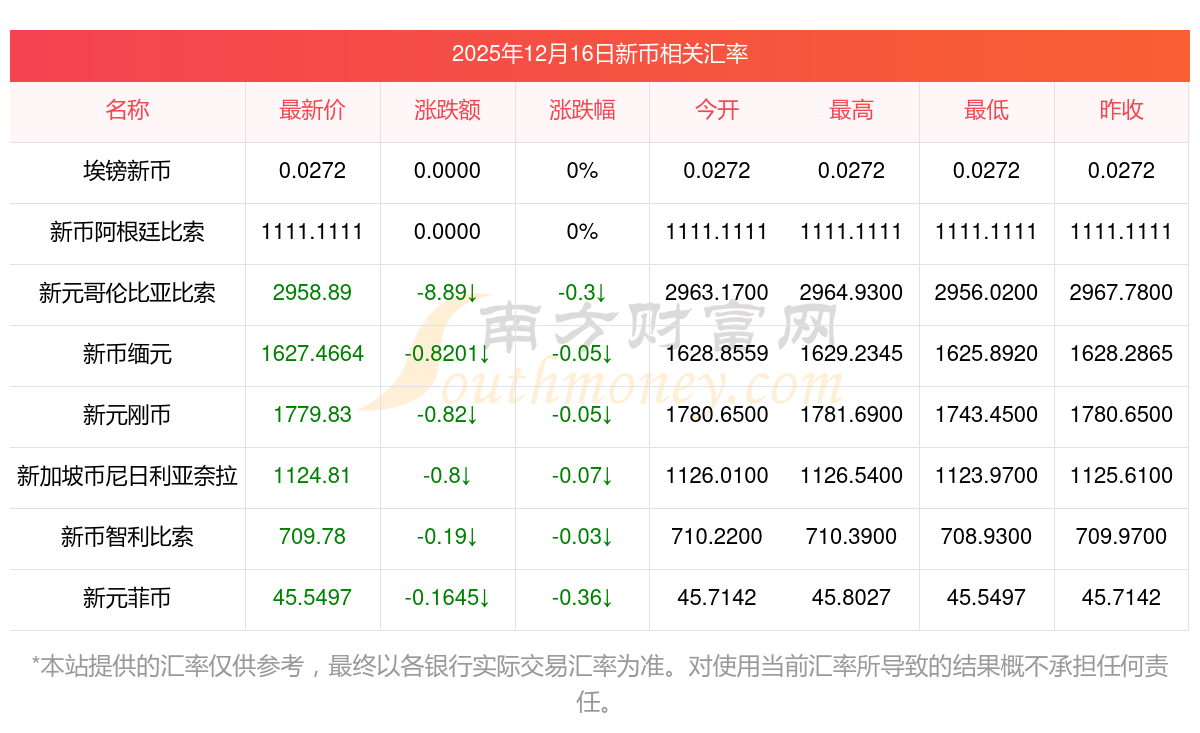This screenshot has height=733, width=1200.
Task: Click opening value 1126.0100
Action: 717,476
